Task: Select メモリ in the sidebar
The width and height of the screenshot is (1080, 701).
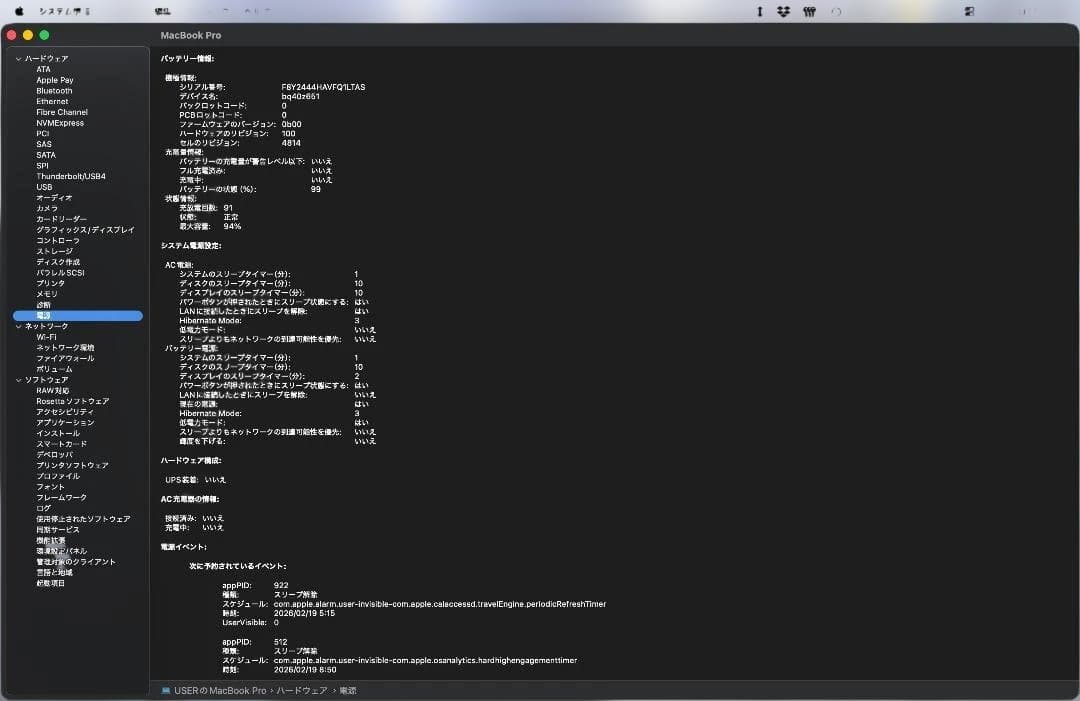Action: click(47, 294)
